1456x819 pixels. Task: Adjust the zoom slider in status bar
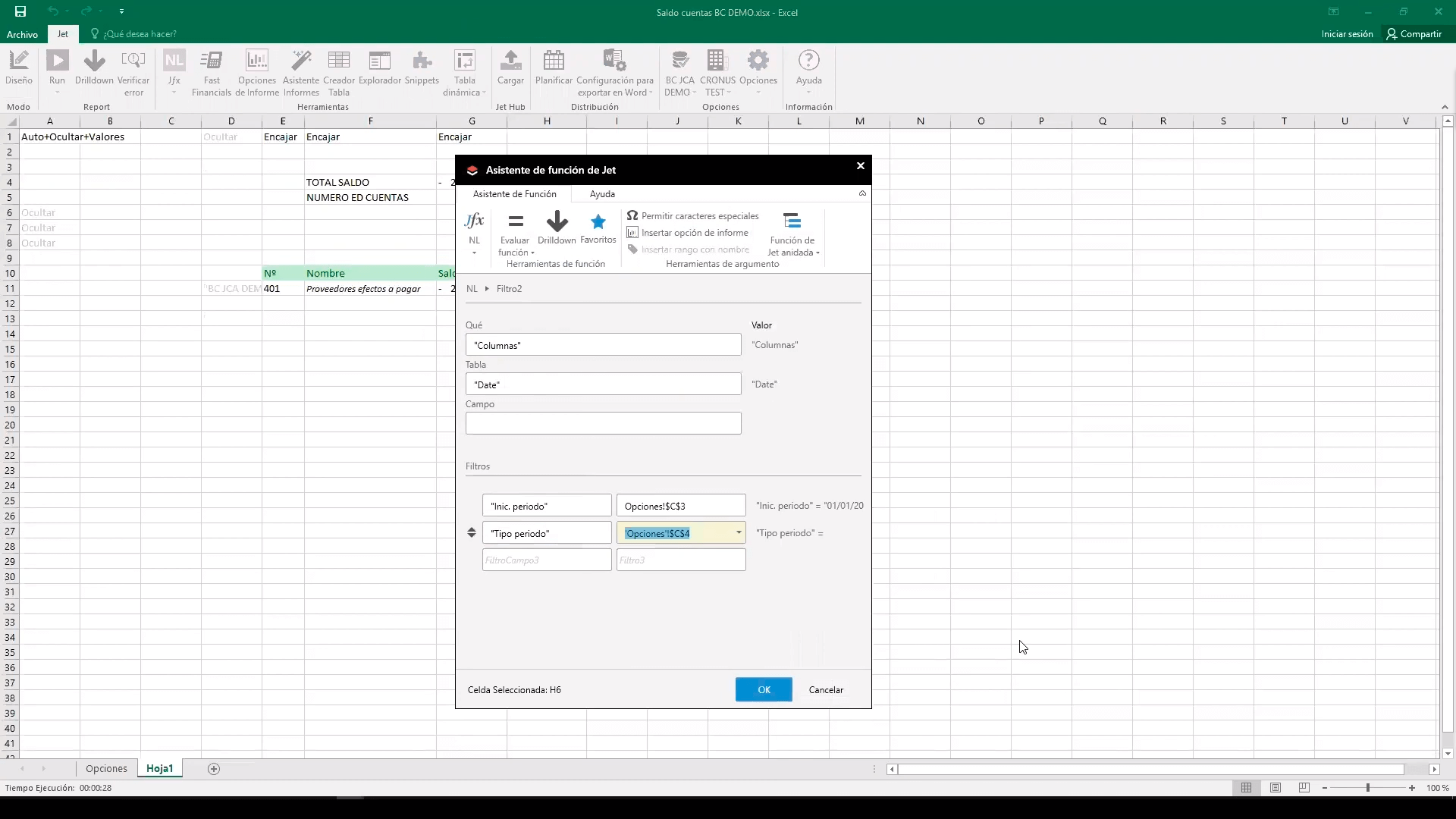[x=1368, y=788]
